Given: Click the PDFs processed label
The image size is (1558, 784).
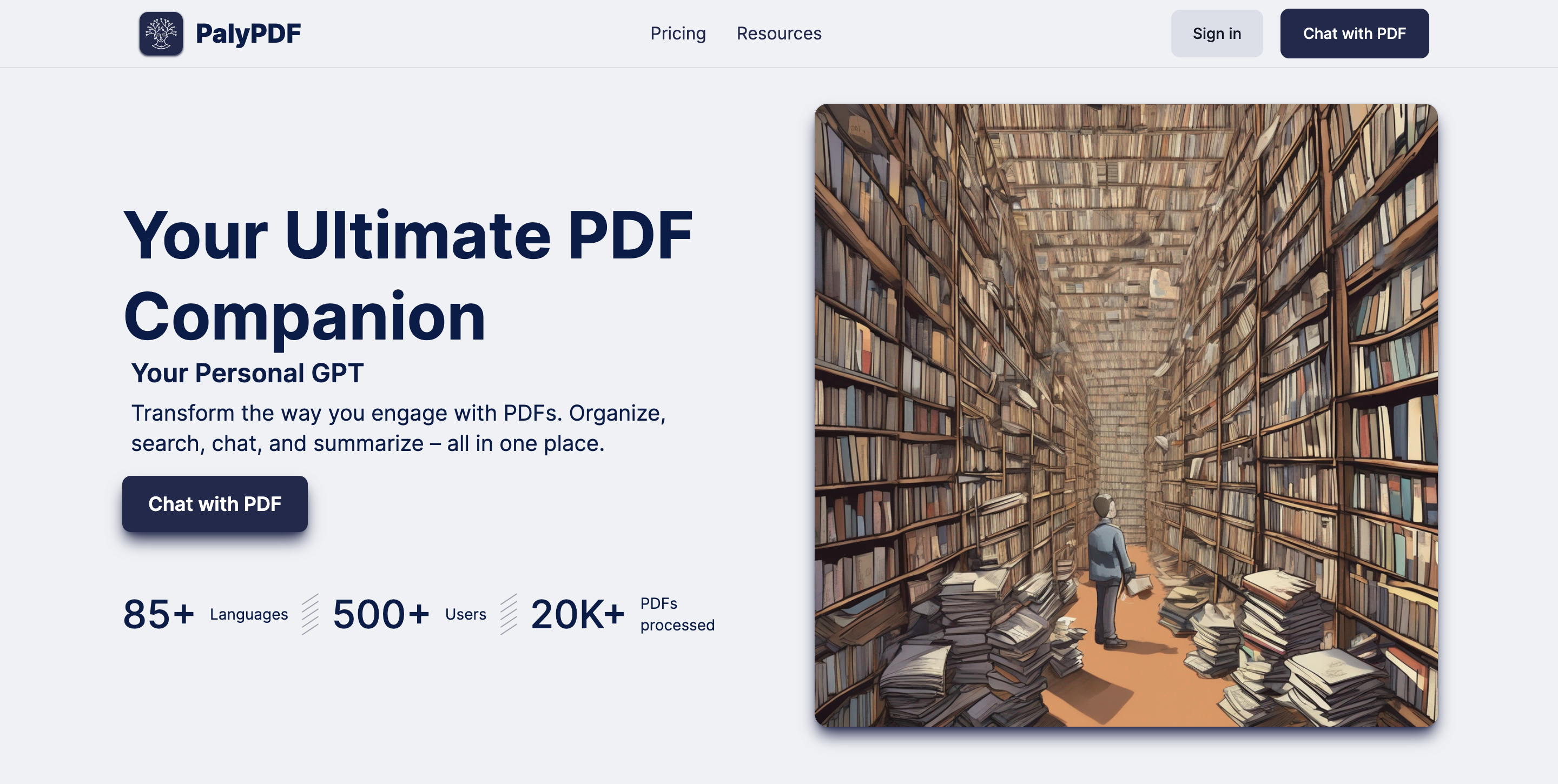Looking at the screenshot, I should click(677, 614).
